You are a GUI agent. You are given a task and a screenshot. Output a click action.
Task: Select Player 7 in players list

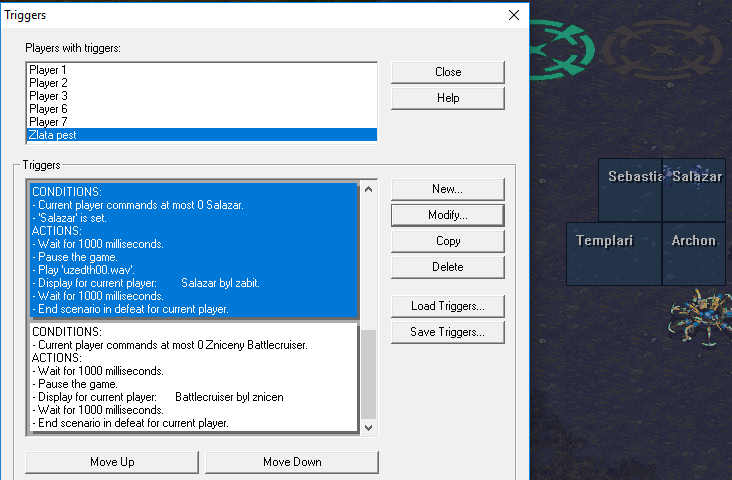pos(202,122)
